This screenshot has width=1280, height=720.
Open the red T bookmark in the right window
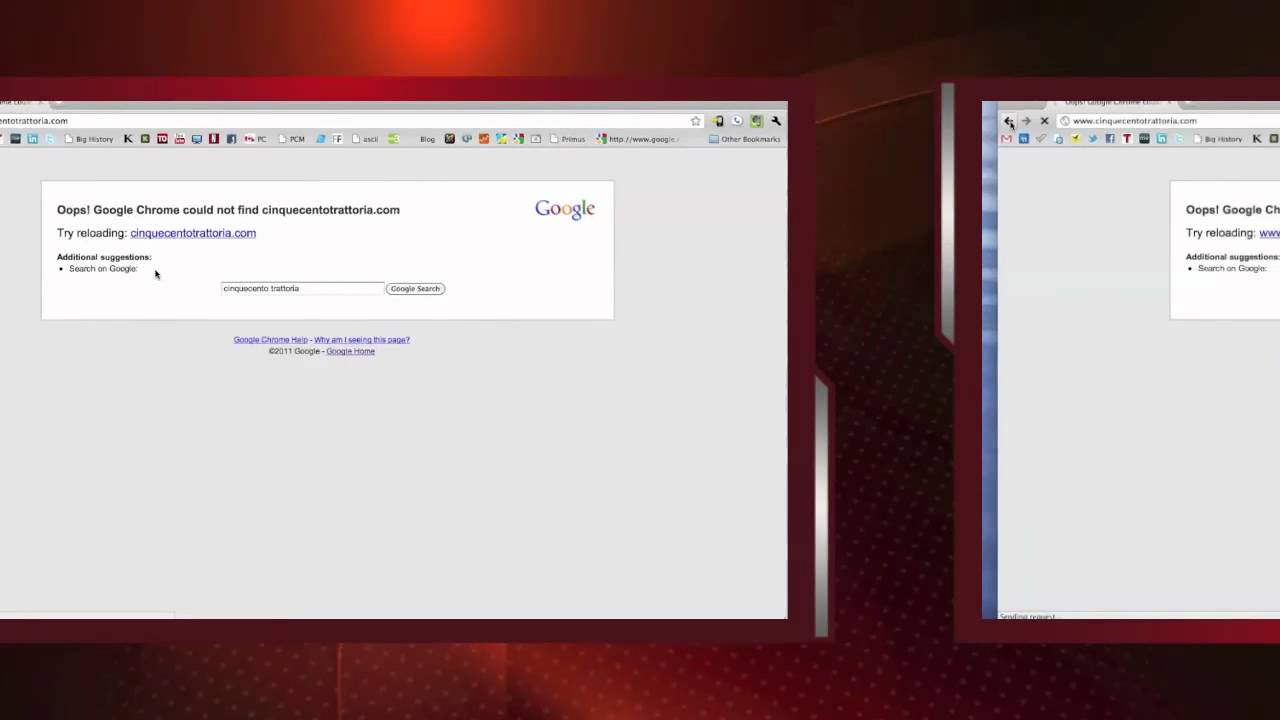point(1127,139)
